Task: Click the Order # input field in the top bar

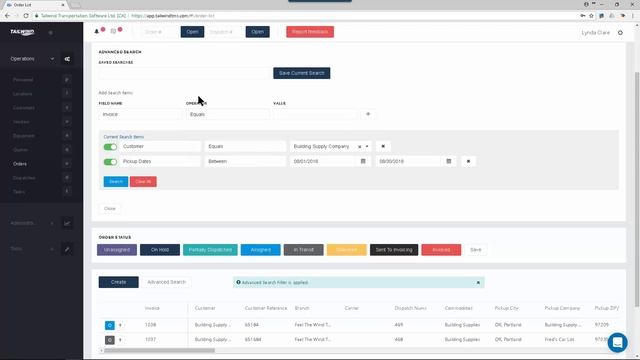Action: 160,32
